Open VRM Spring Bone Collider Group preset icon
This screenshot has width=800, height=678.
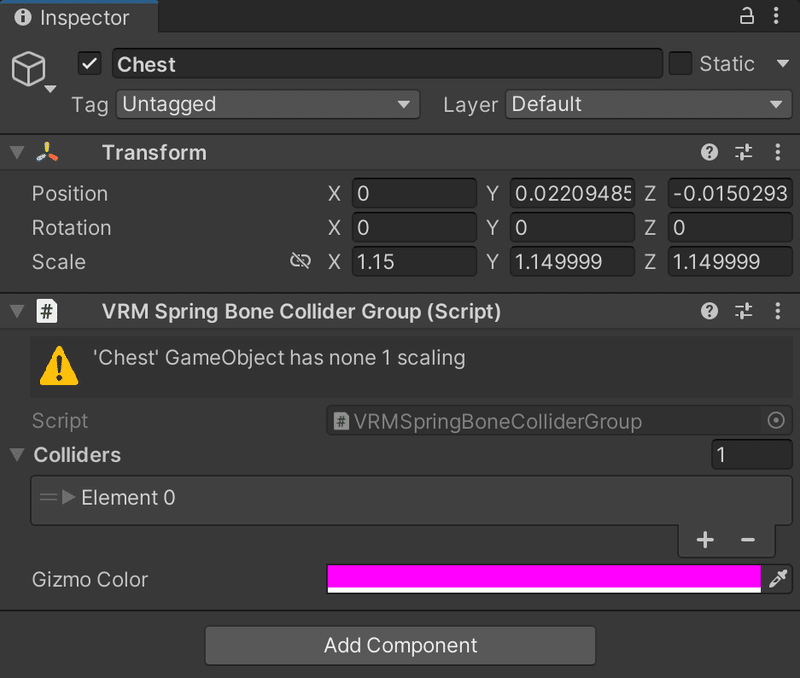[x=743, y=311]
